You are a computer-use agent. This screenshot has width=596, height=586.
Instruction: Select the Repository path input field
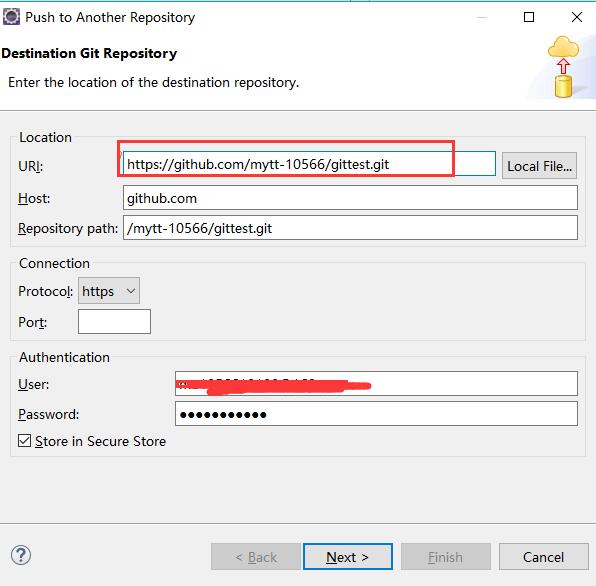[350, 228]
